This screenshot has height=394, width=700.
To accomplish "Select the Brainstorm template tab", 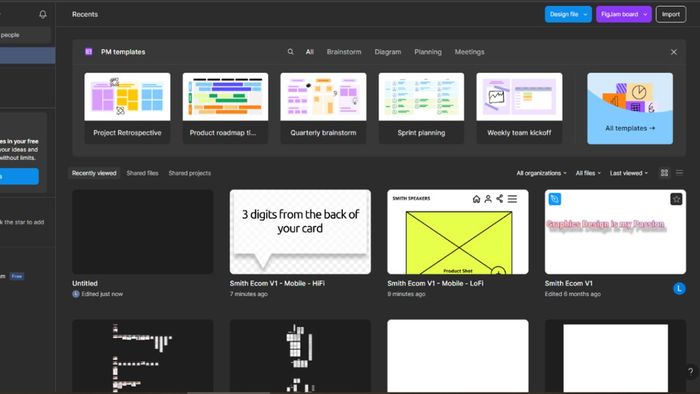I will pos(344,52).
